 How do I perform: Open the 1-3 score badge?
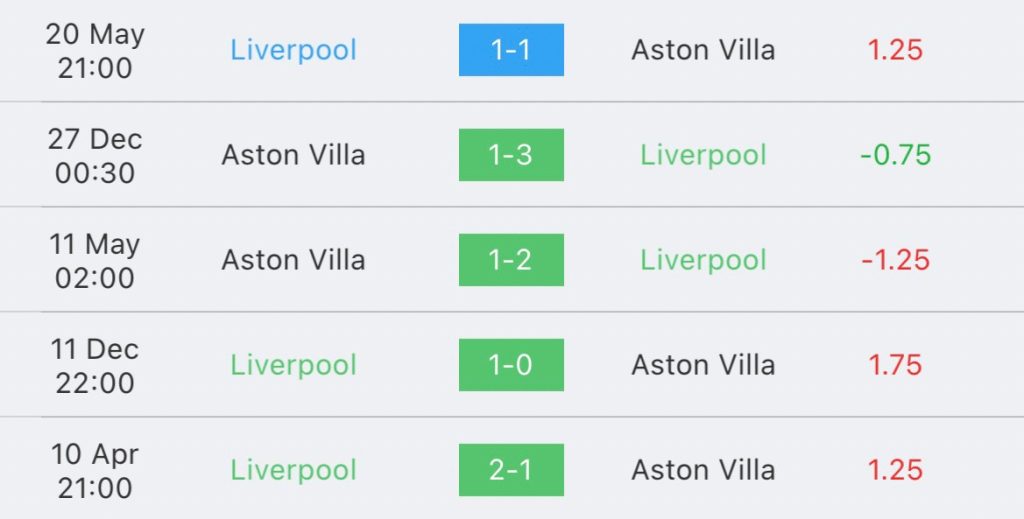511,155
